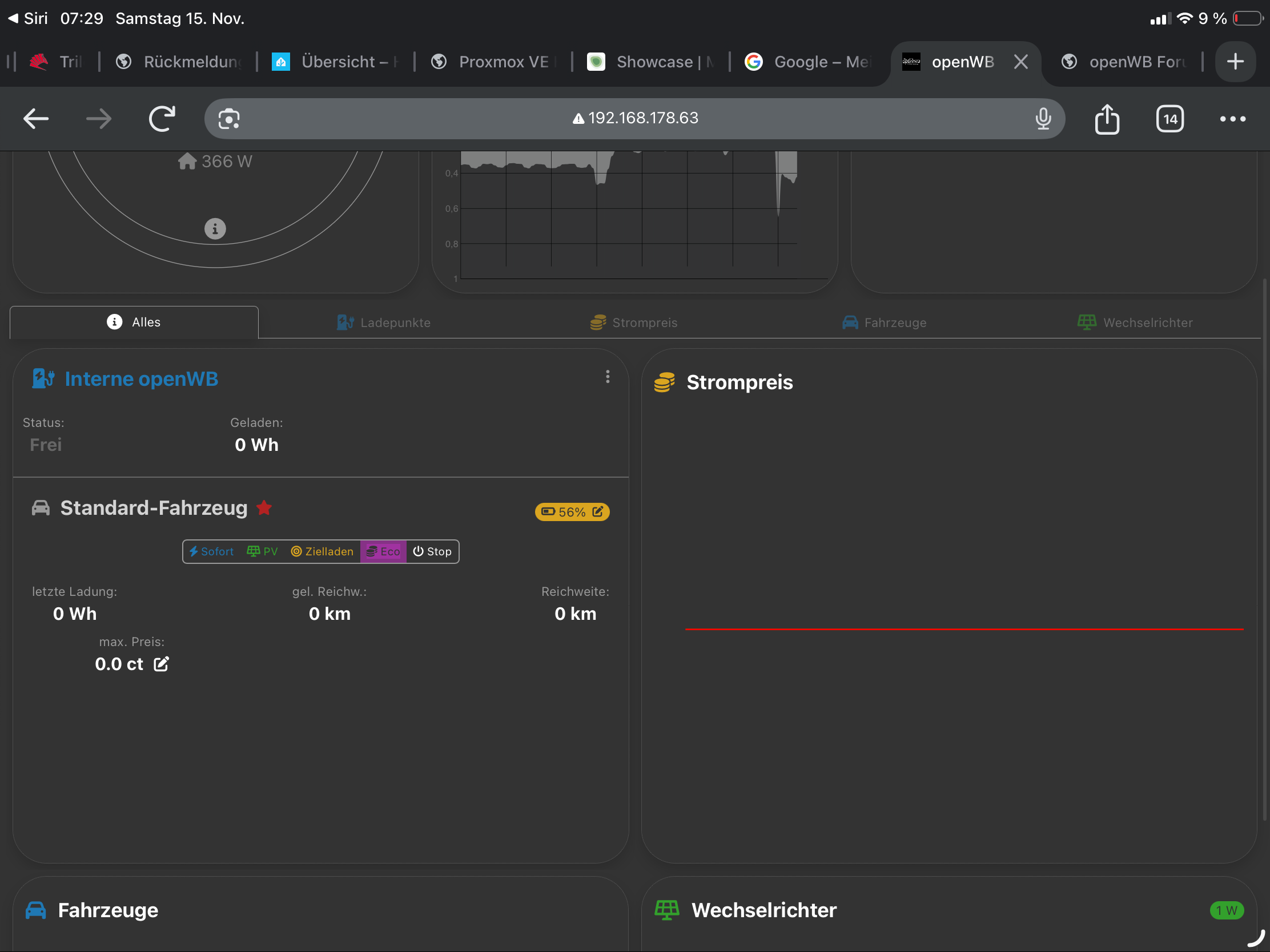Open the Strompreis tab
Screen dimensions: 1270x952
[x=634, y=322]
